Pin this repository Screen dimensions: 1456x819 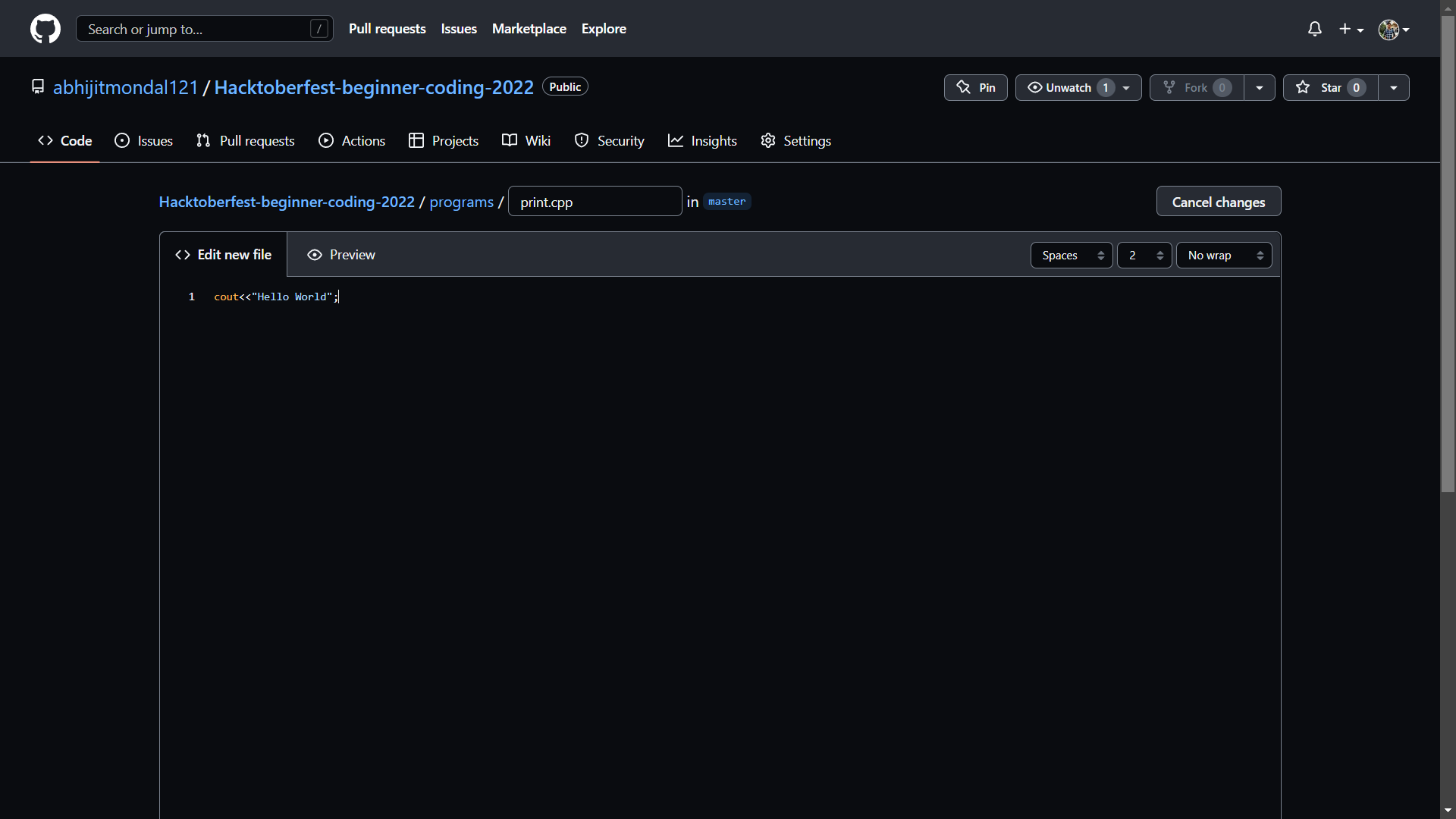click(x=975, y=87)
